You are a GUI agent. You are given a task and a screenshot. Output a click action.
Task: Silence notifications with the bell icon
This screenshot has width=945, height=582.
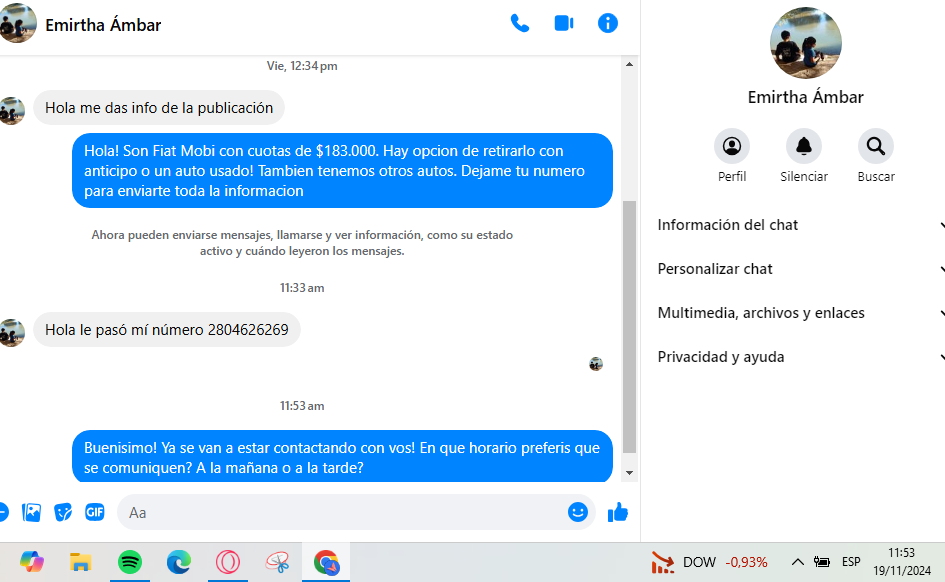[x=804, y=147]
